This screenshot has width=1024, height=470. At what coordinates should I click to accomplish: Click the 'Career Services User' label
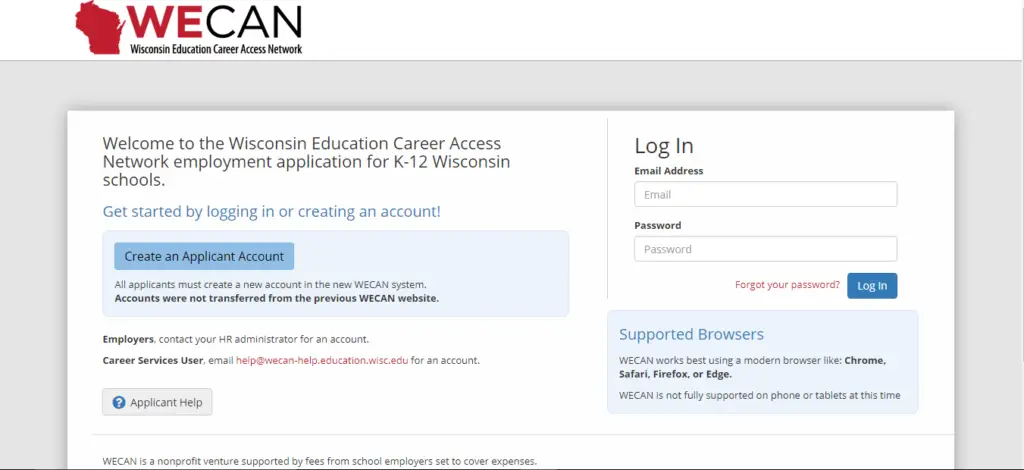coord(153,360)
